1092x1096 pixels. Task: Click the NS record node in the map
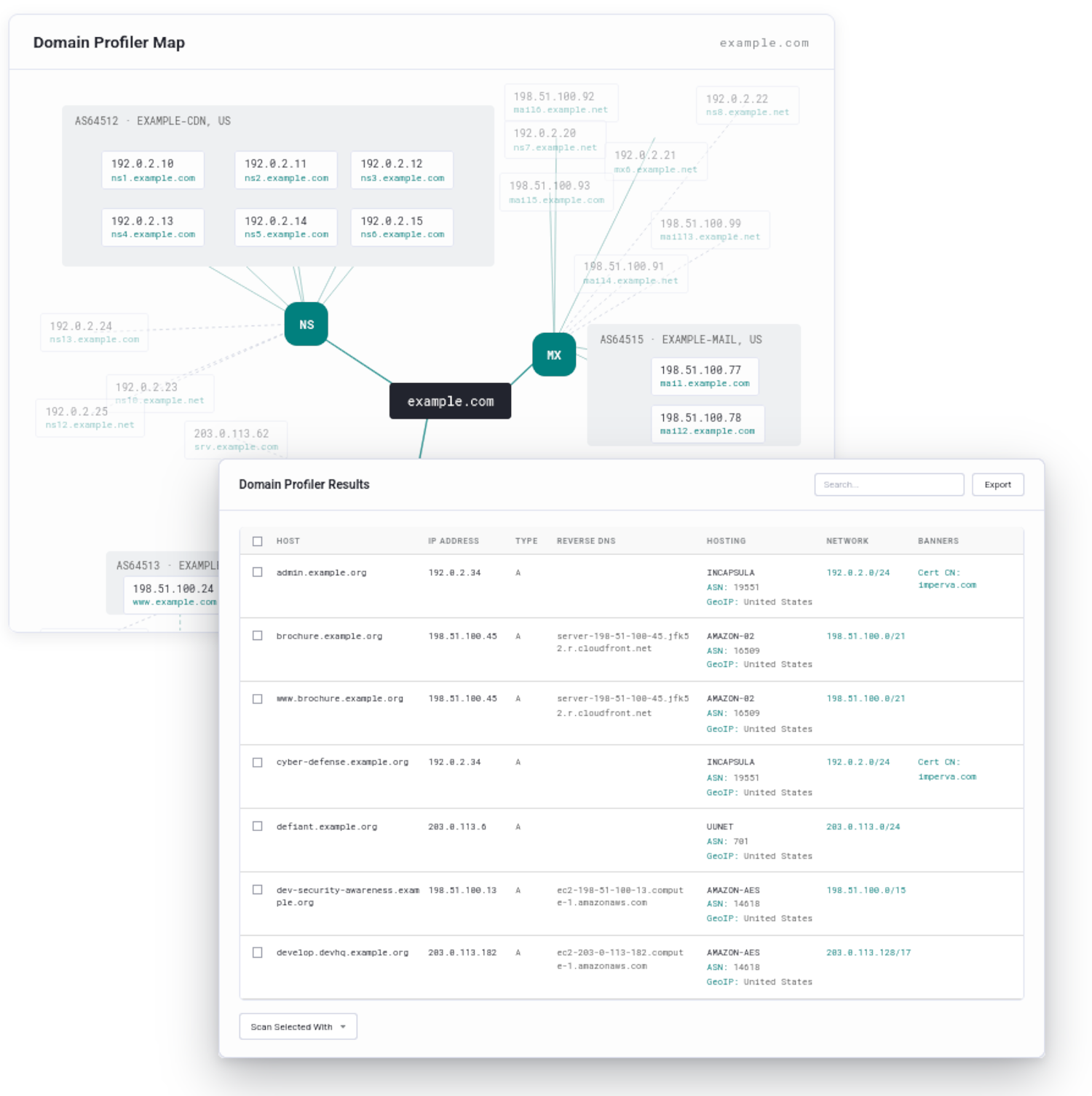[306, 324]
